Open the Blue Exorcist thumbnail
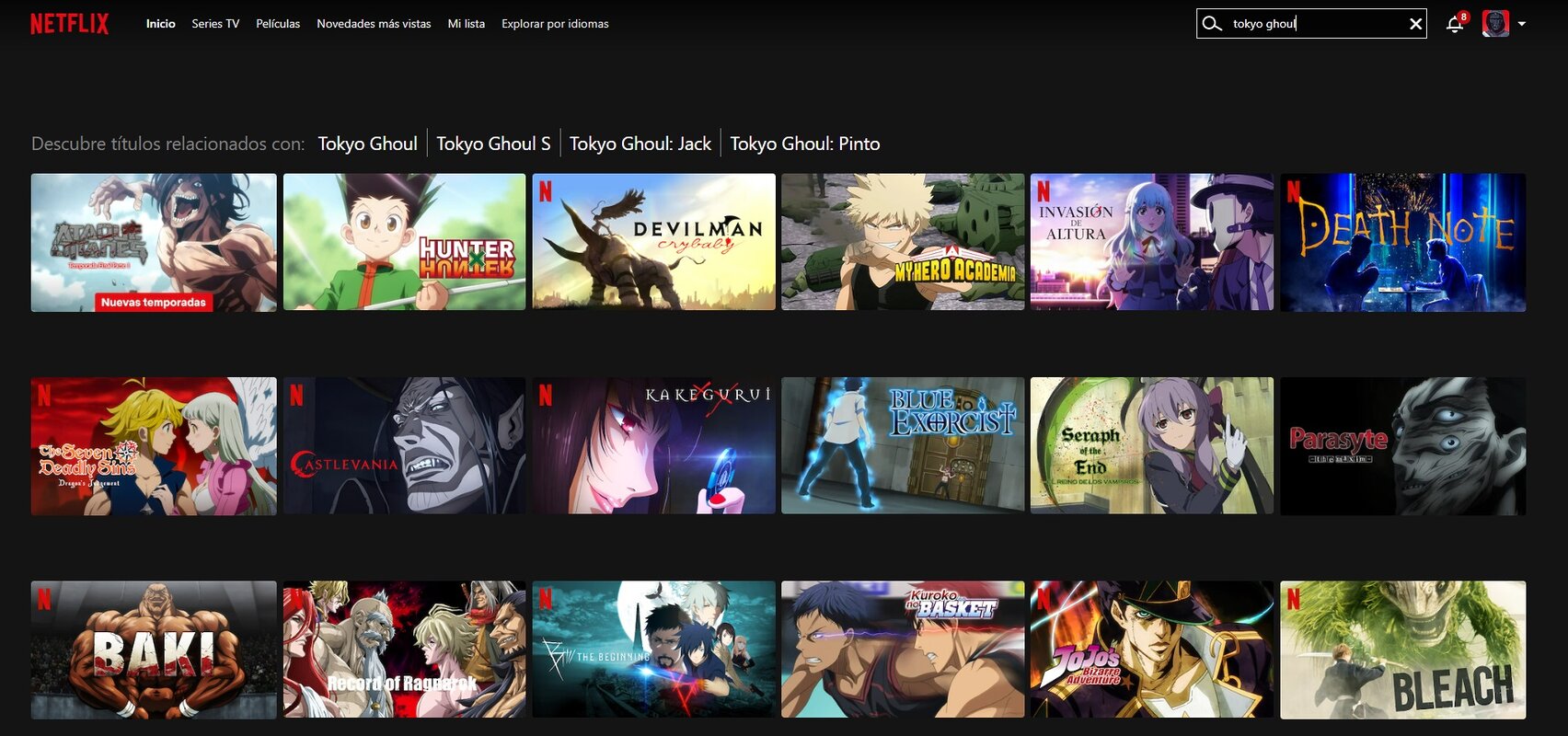 903,446
